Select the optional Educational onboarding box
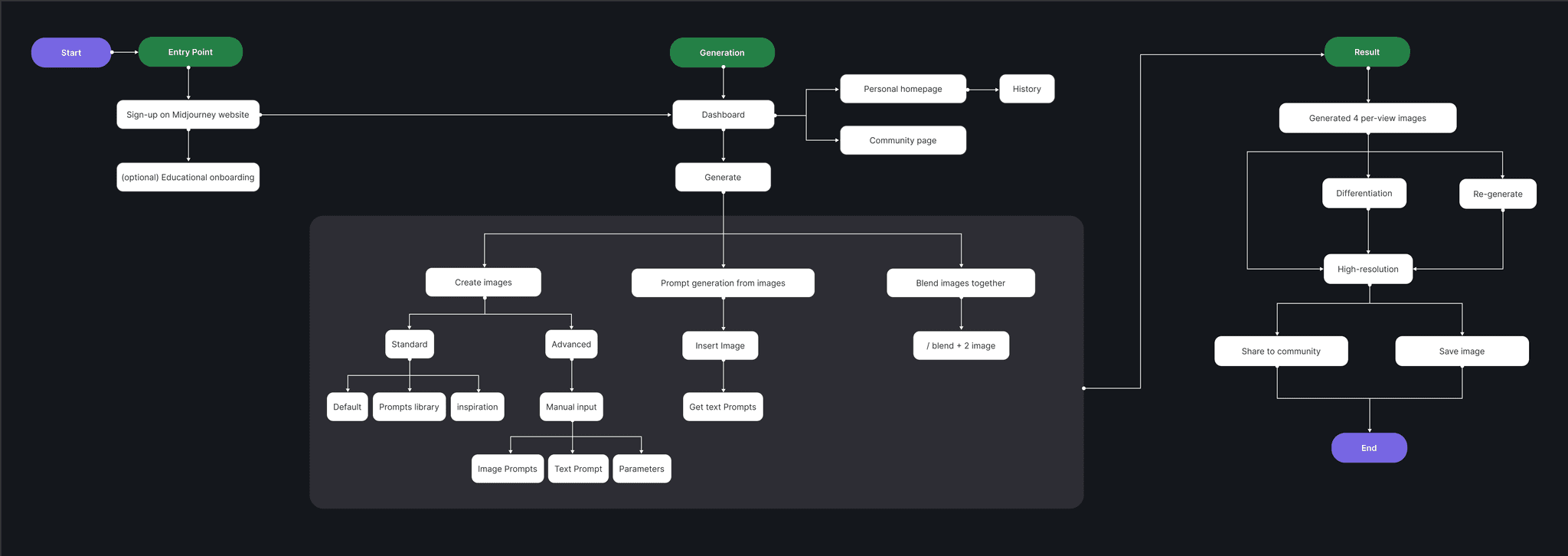This screenshot has height=556, width=1568. (x=188, y=177)
